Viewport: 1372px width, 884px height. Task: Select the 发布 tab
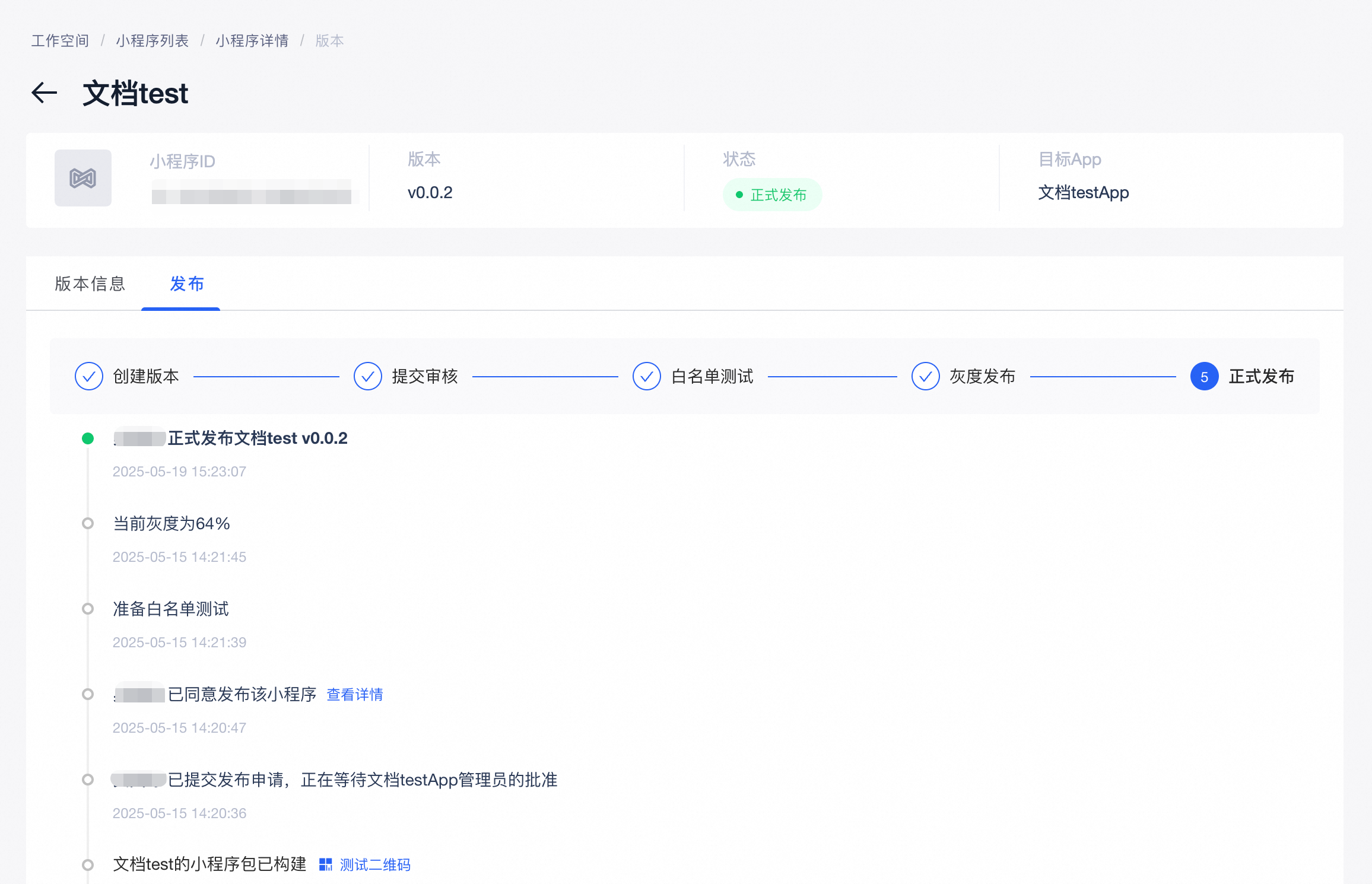tap(187, 284)
